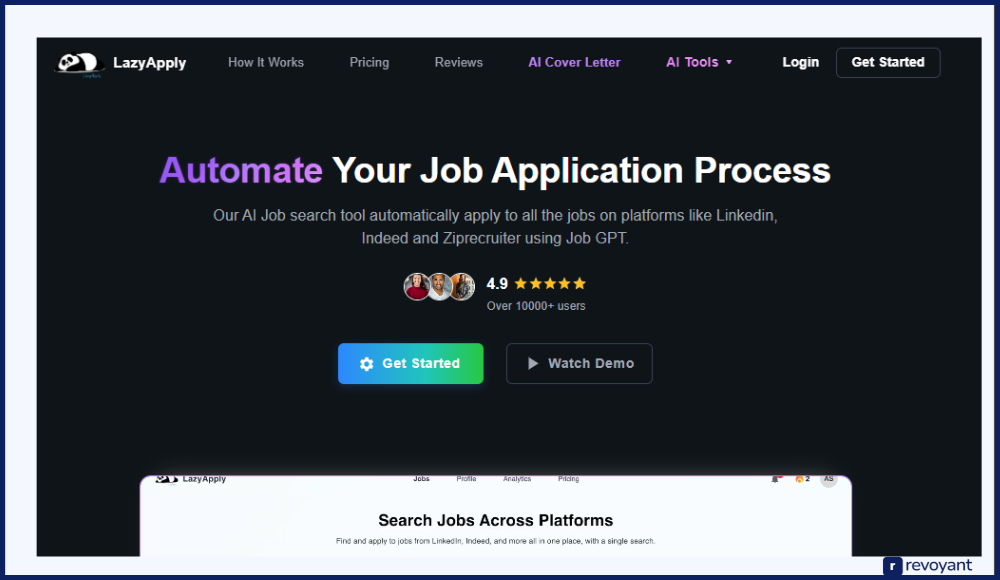Switch to the Analytics tab in the preview
Image resolution: width=1000 pixels, height=580 pixels.
coord(517,479)
